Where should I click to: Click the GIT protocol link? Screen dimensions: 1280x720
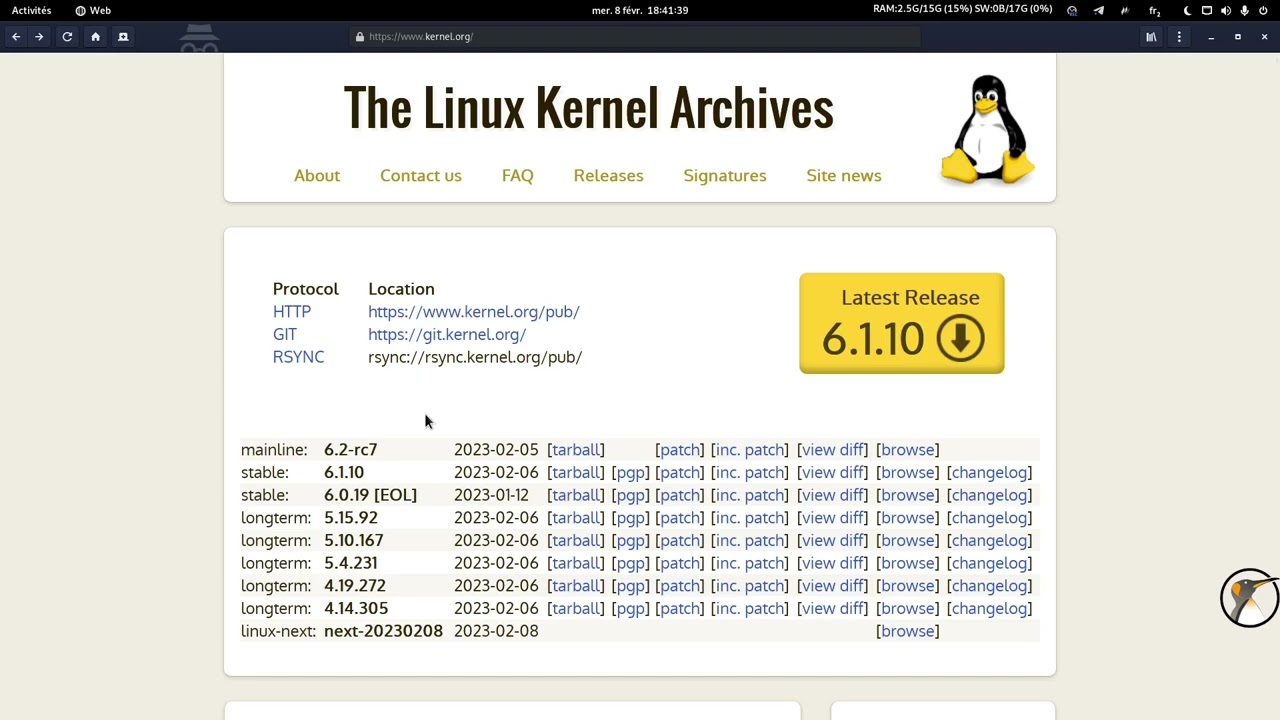point(285,335)
